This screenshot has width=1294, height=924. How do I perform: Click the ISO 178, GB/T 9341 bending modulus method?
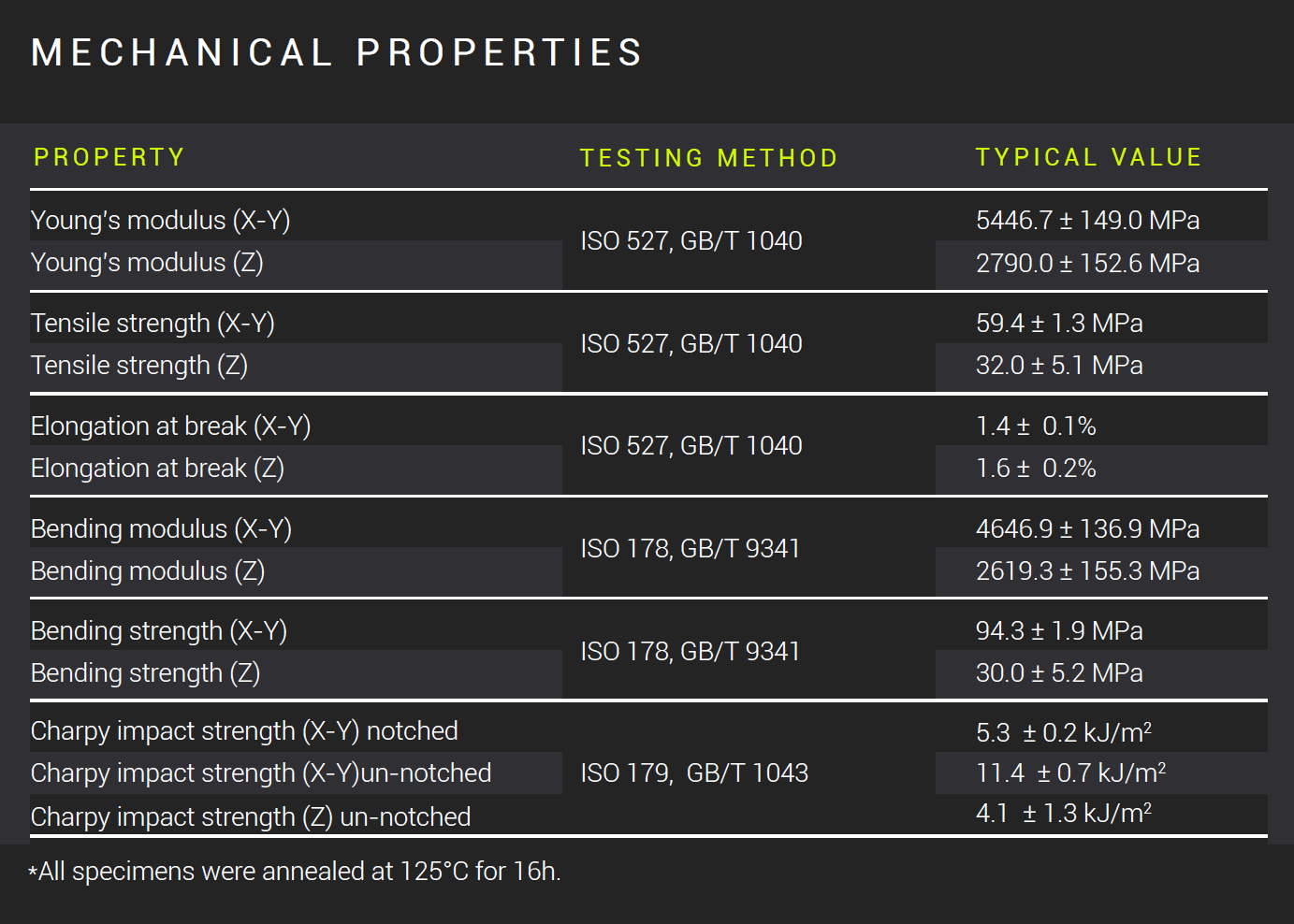691,548
